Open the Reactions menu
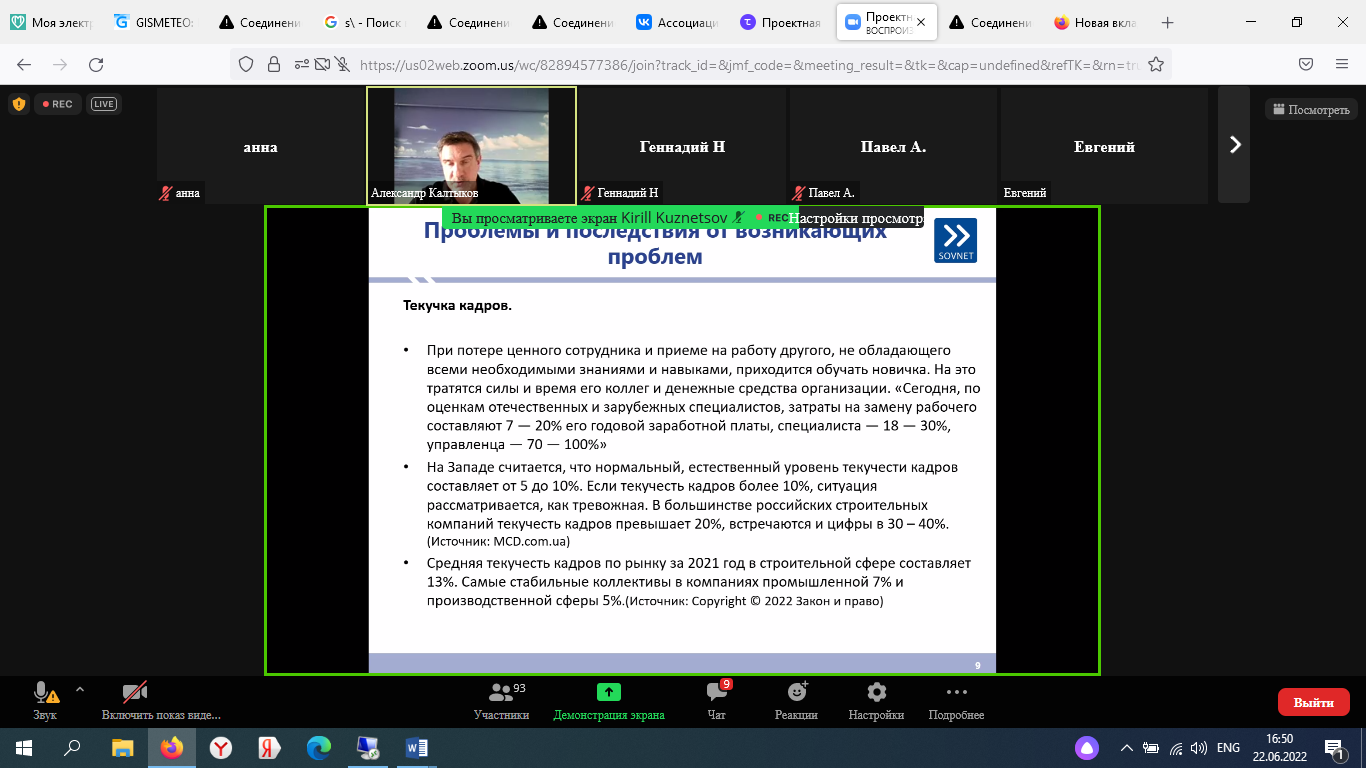 (796, 693)
